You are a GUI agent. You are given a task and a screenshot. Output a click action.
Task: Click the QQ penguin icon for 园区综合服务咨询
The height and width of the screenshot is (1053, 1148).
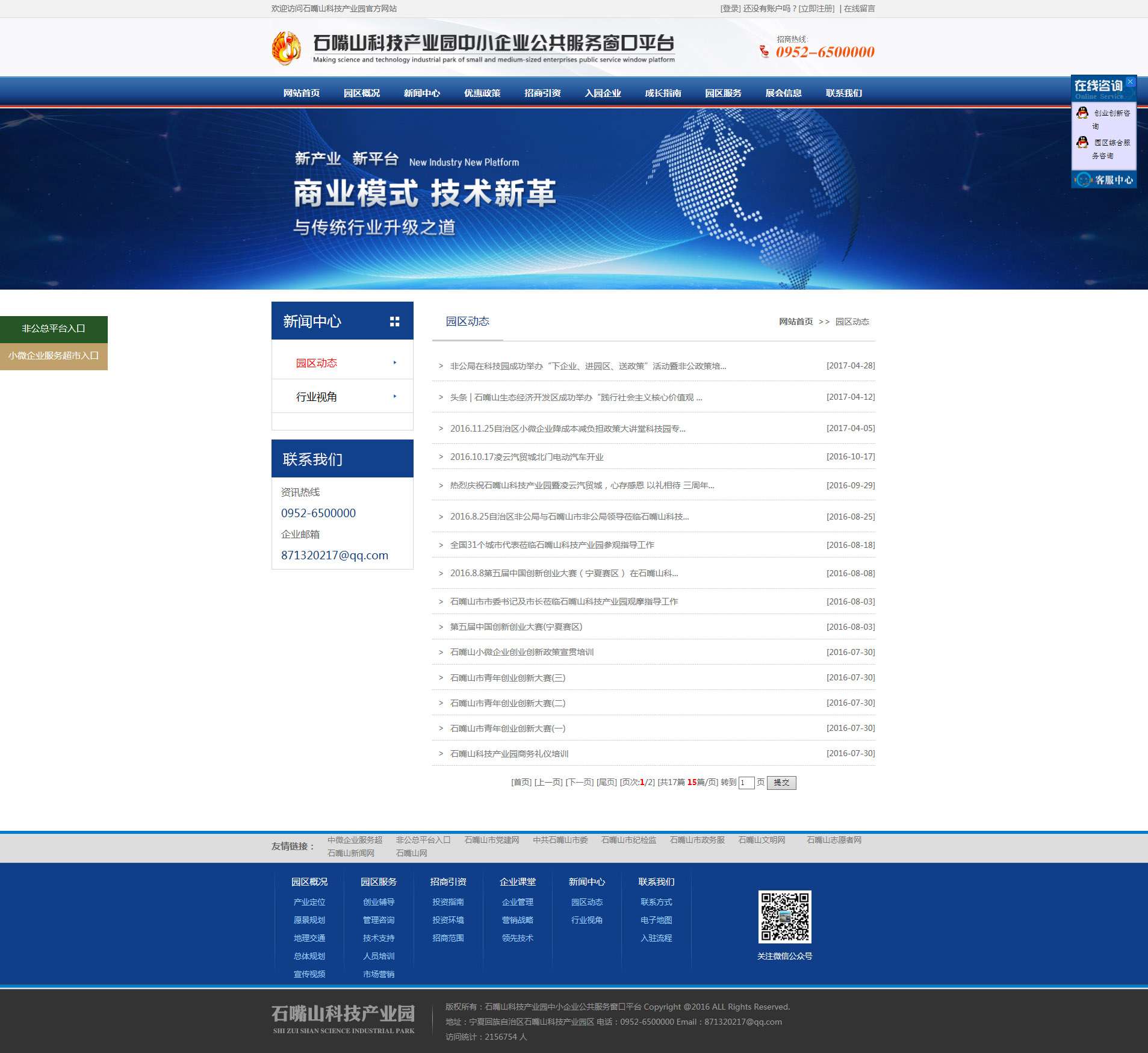1082,143
